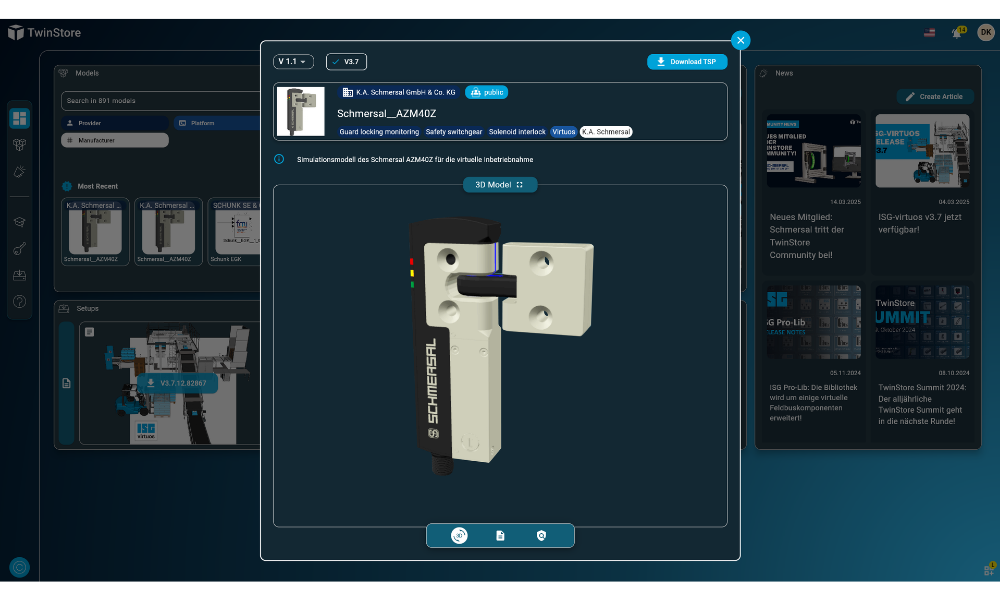Select the Provider filter chip
Viewport: 1000px width, 600px height.
coord(115,123)
